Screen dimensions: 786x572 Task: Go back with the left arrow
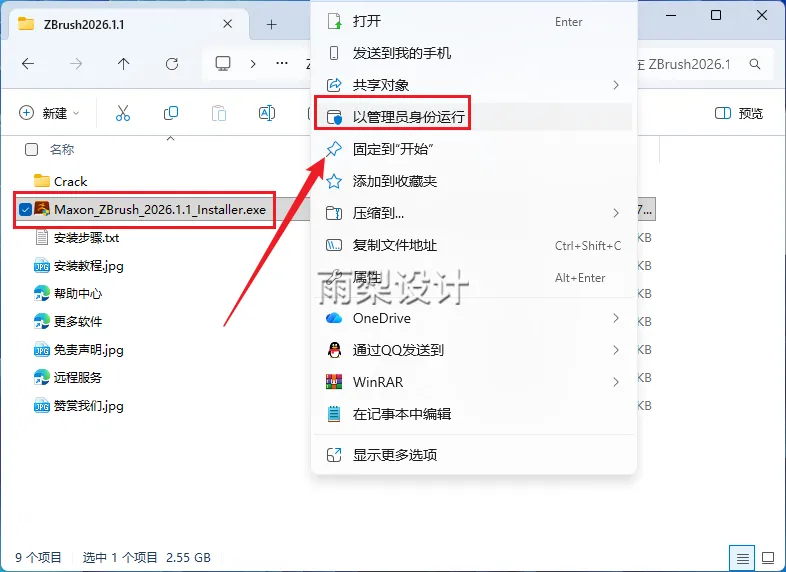click(28, 64)
